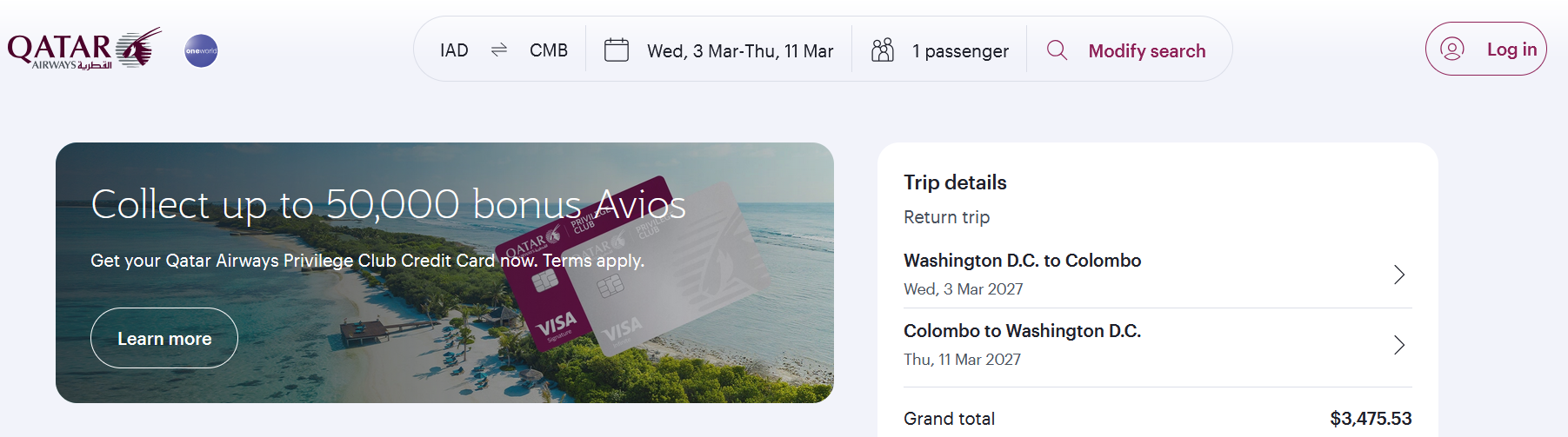
Task: Open the calendar icon for dates
Action: (x=617, y=50)
